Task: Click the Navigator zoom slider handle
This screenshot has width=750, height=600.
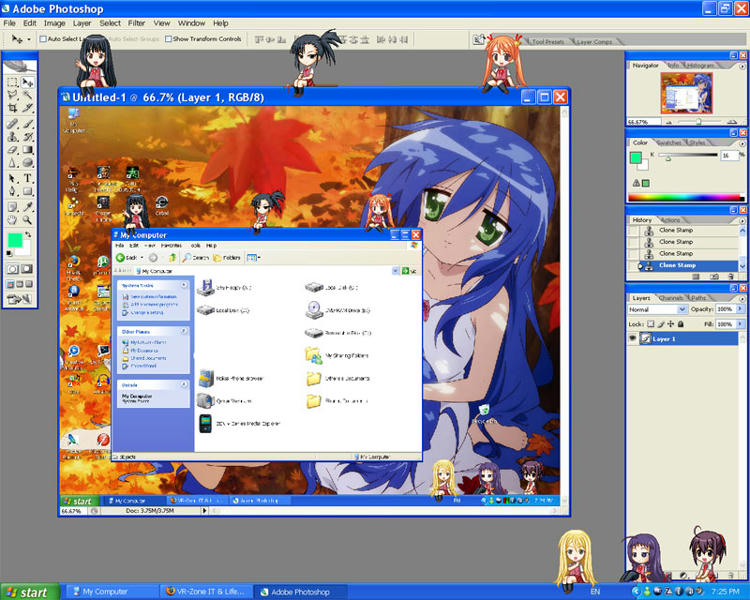Action: pyautogui.click(x=699, y=122)
